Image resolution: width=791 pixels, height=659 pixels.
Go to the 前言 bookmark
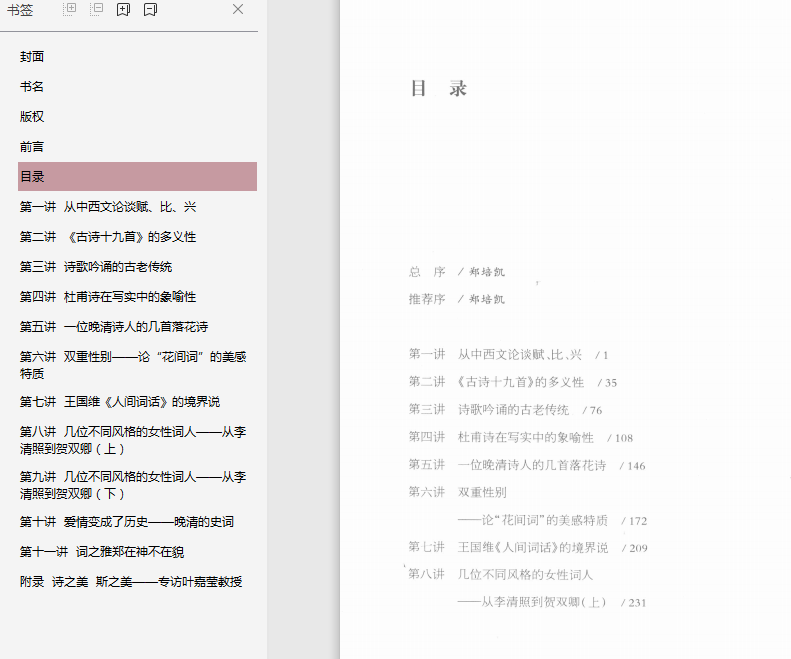32,147
